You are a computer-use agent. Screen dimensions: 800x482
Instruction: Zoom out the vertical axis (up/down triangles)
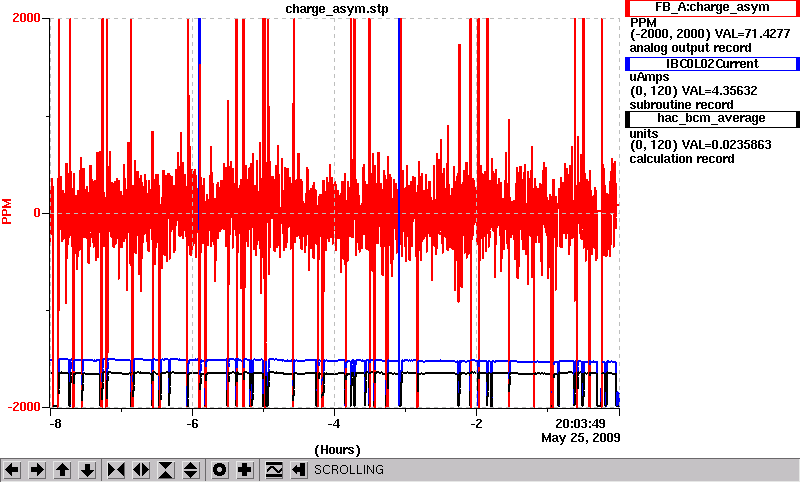(191, 470)
